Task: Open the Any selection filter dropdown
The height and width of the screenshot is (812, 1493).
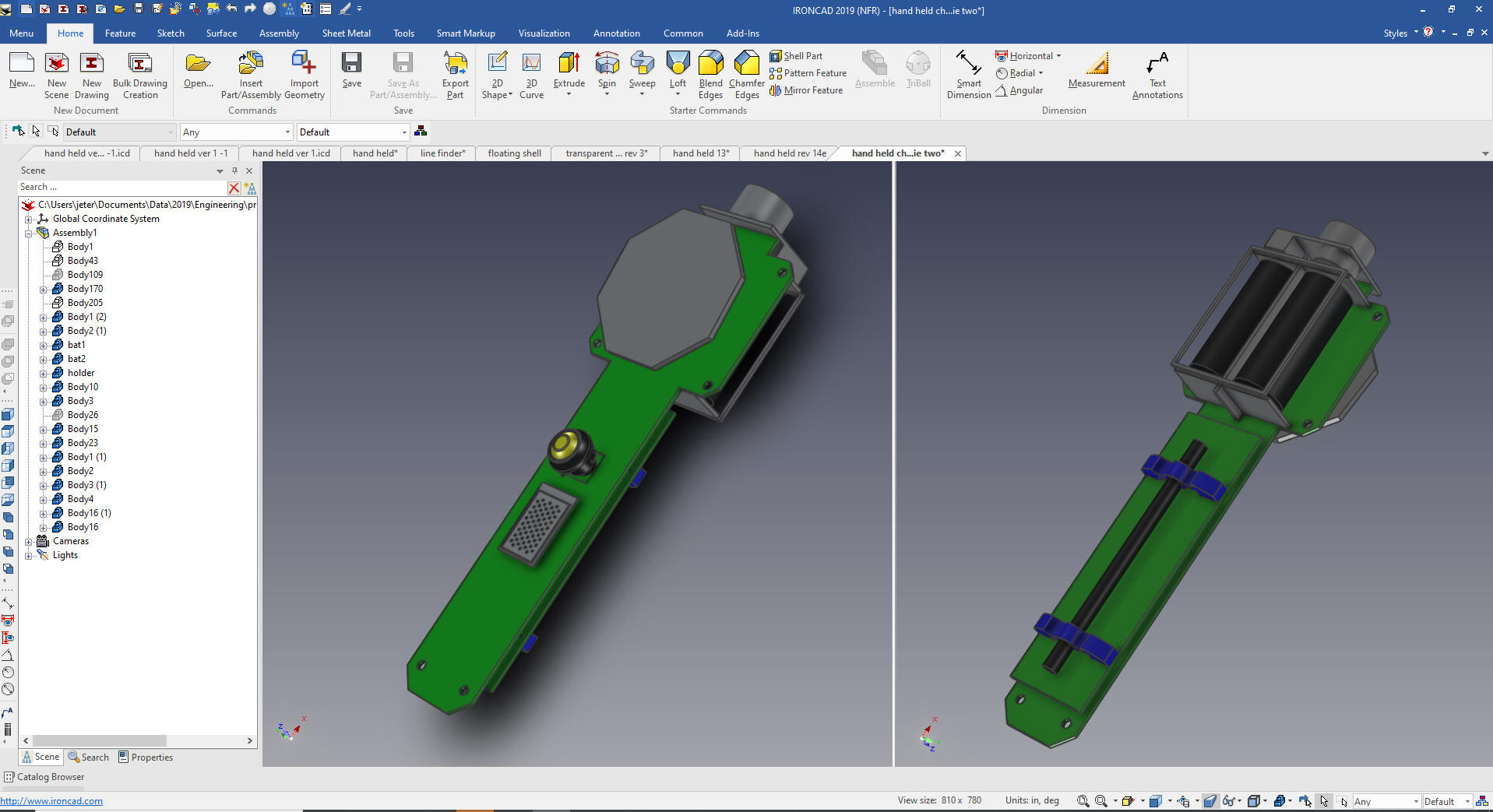Action: coord(236,132)
